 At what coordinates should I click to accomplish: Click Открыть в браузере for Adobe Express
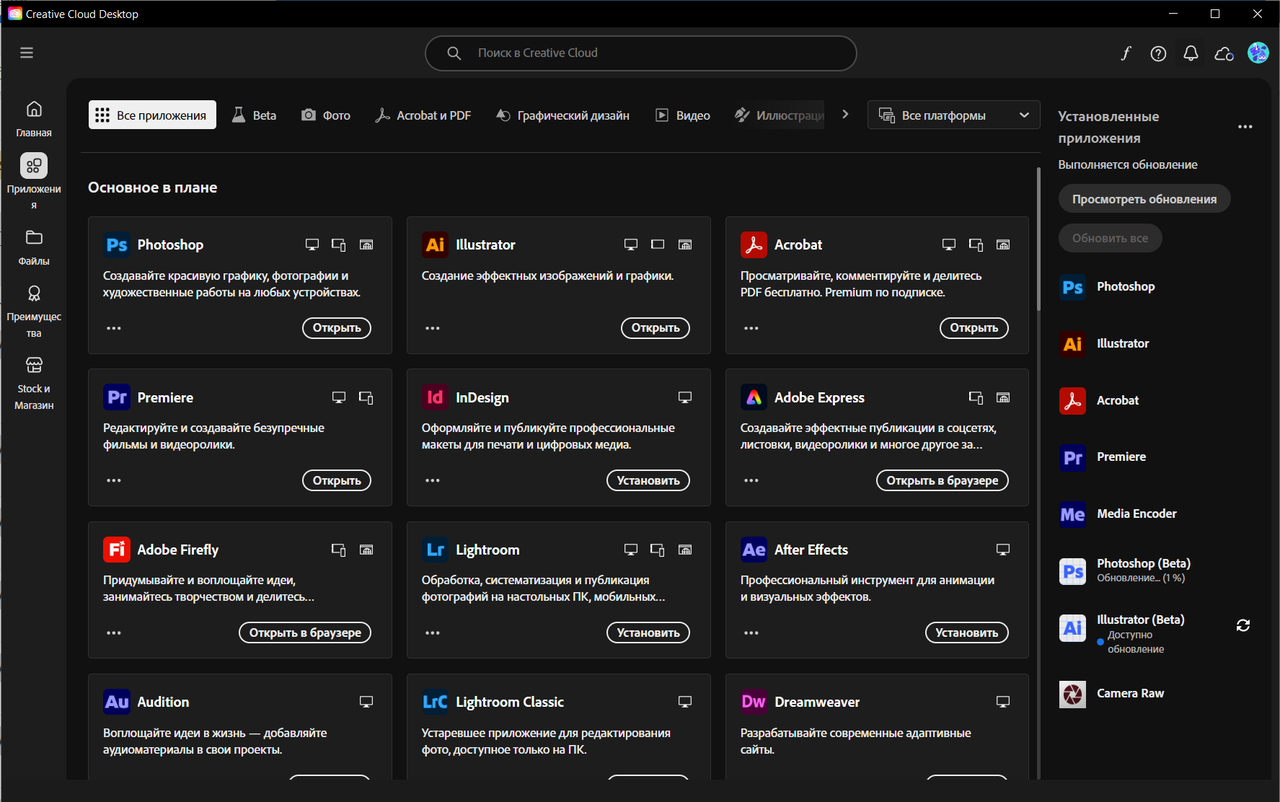(942, 481)
